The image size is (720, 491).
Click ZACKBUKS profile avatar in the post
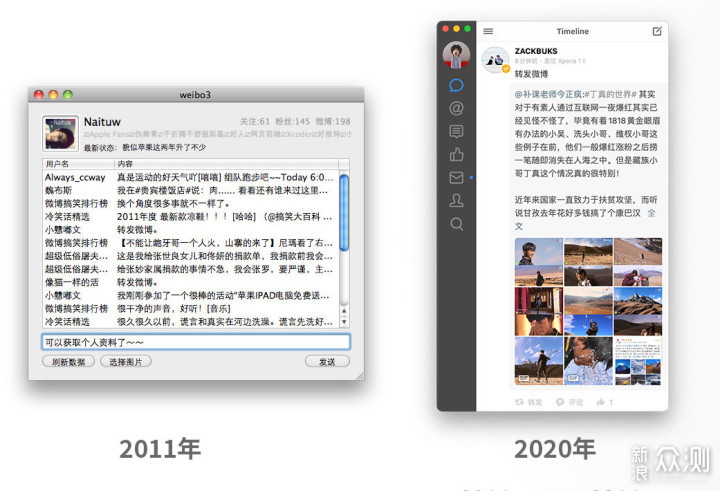[495, 60]
